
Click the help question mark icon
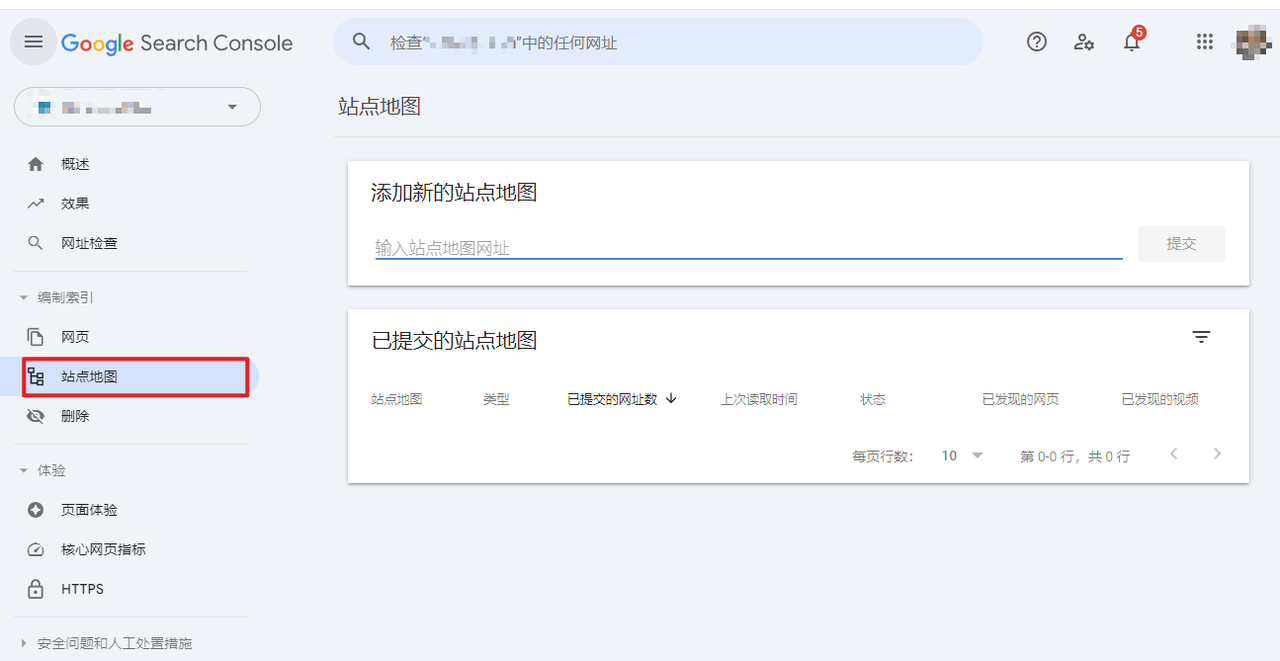(1037, 42)
